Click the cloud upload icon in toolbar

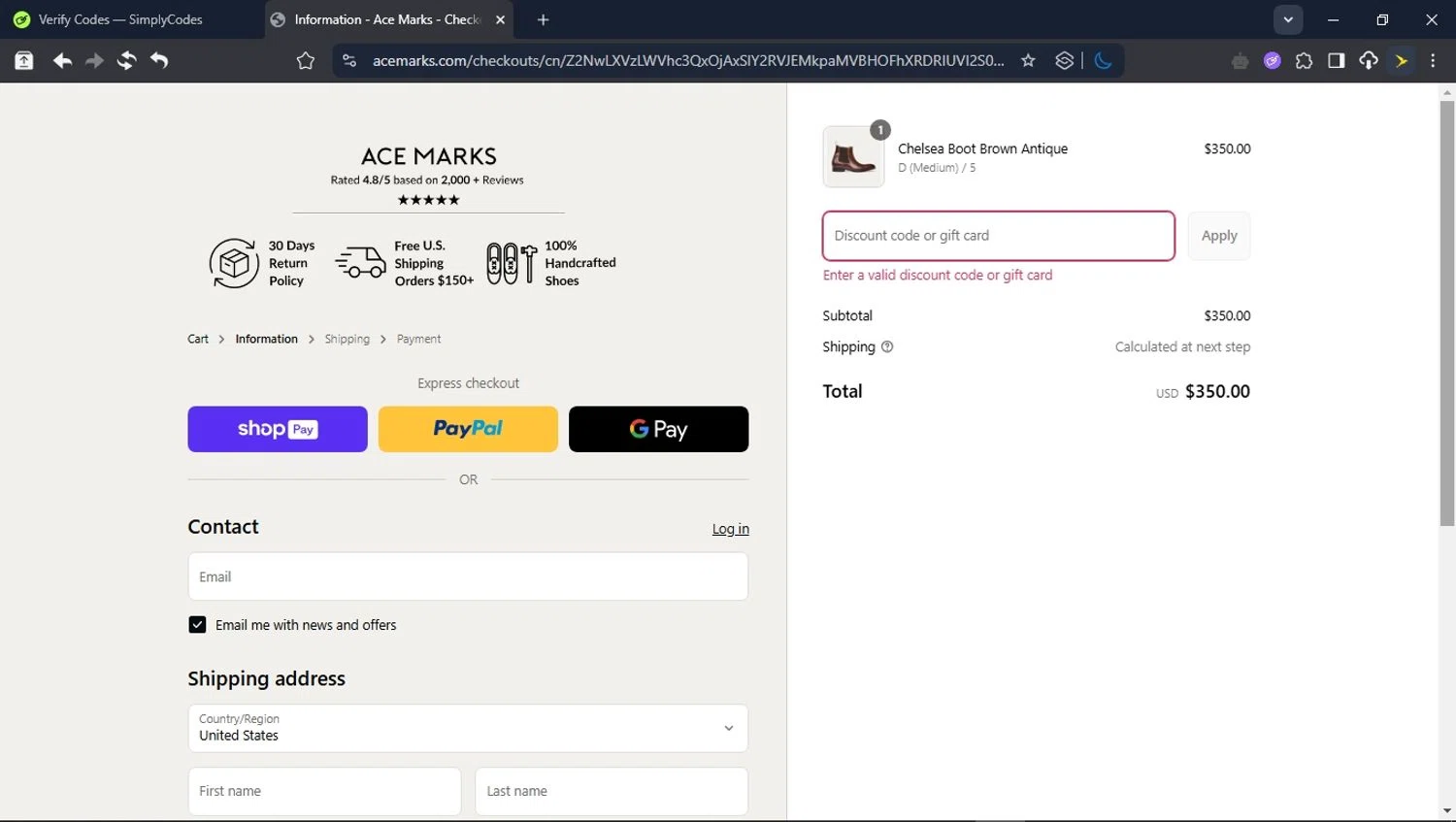1369,61
